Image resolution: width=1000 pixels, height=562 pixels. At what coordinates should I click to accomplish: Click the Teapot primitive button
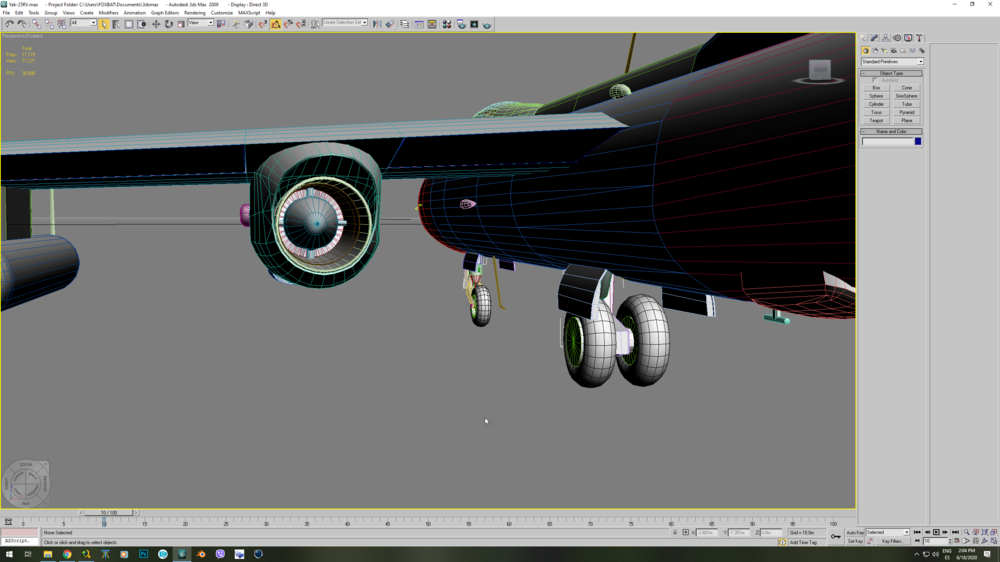[876, 121]
